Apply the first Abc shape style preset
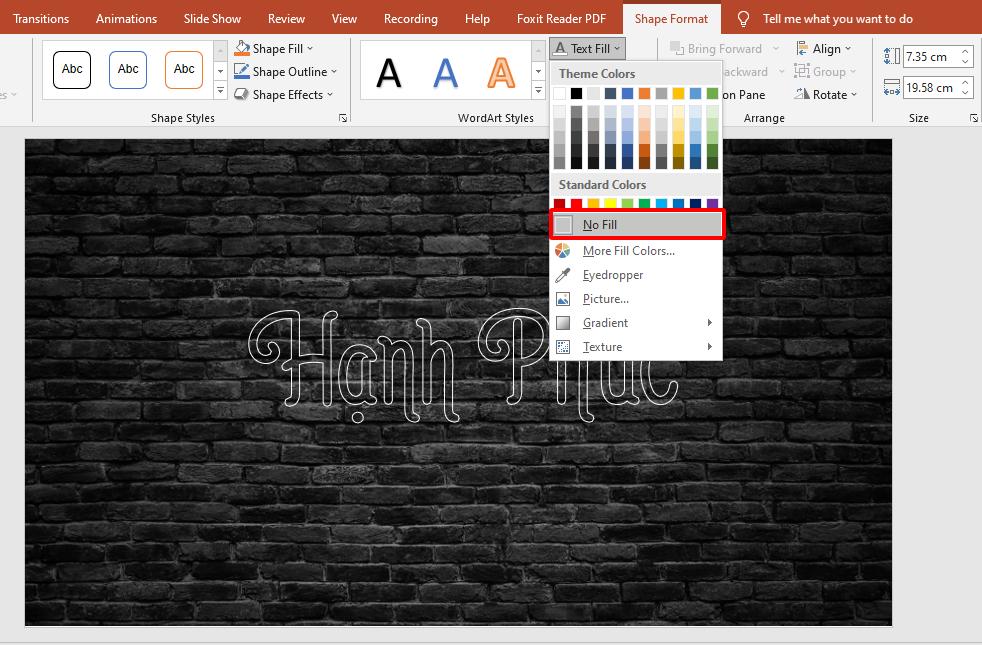 coord(71,69)
